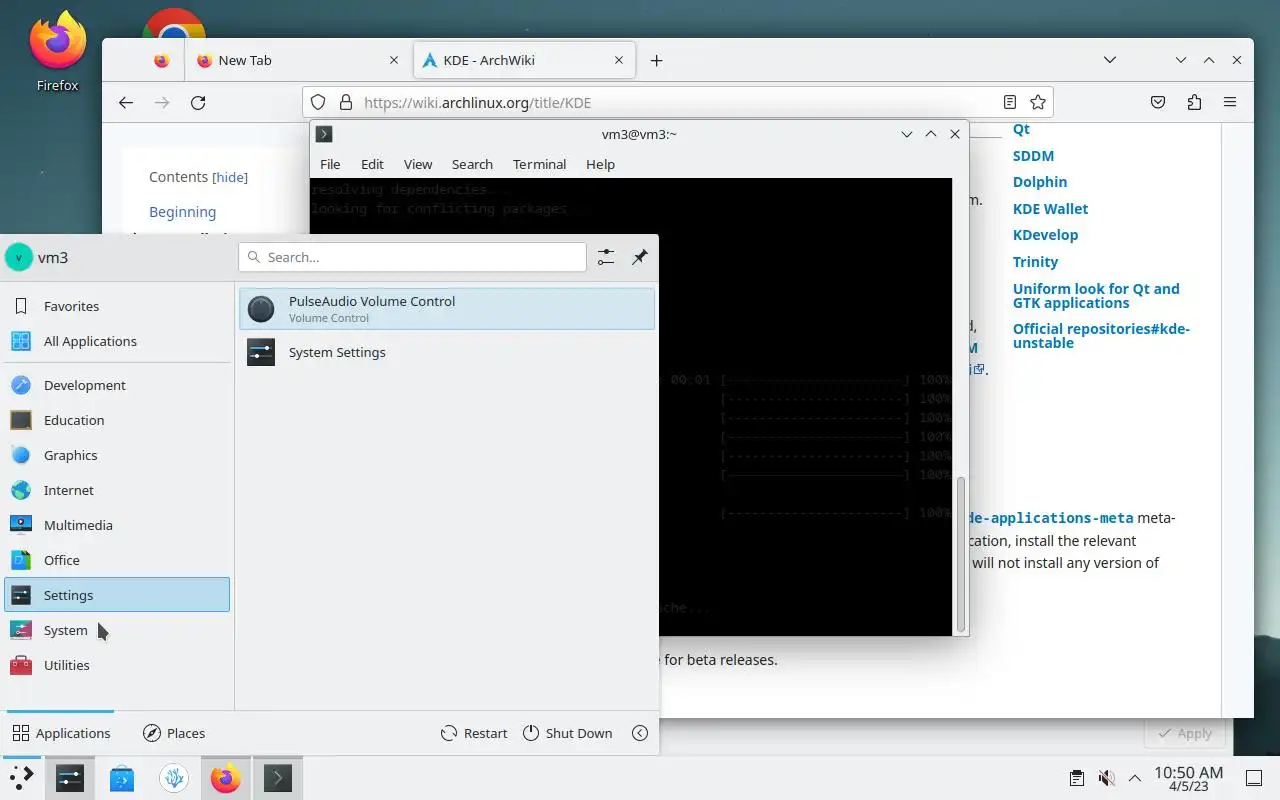The width and height of the screenshot is (1280, 800).
Task: Click the vm3 user avatar
Action: click(x=19, y=257)
